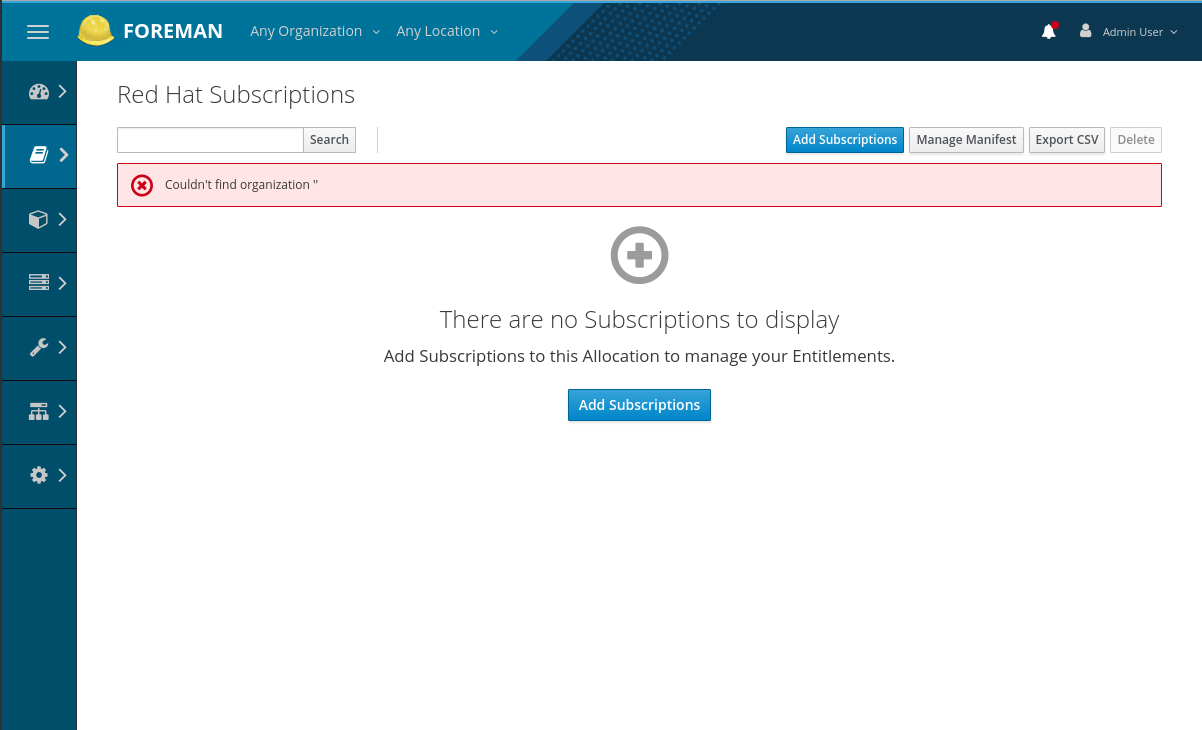Expand chevron next to network icon

click(x=63, y=411)
